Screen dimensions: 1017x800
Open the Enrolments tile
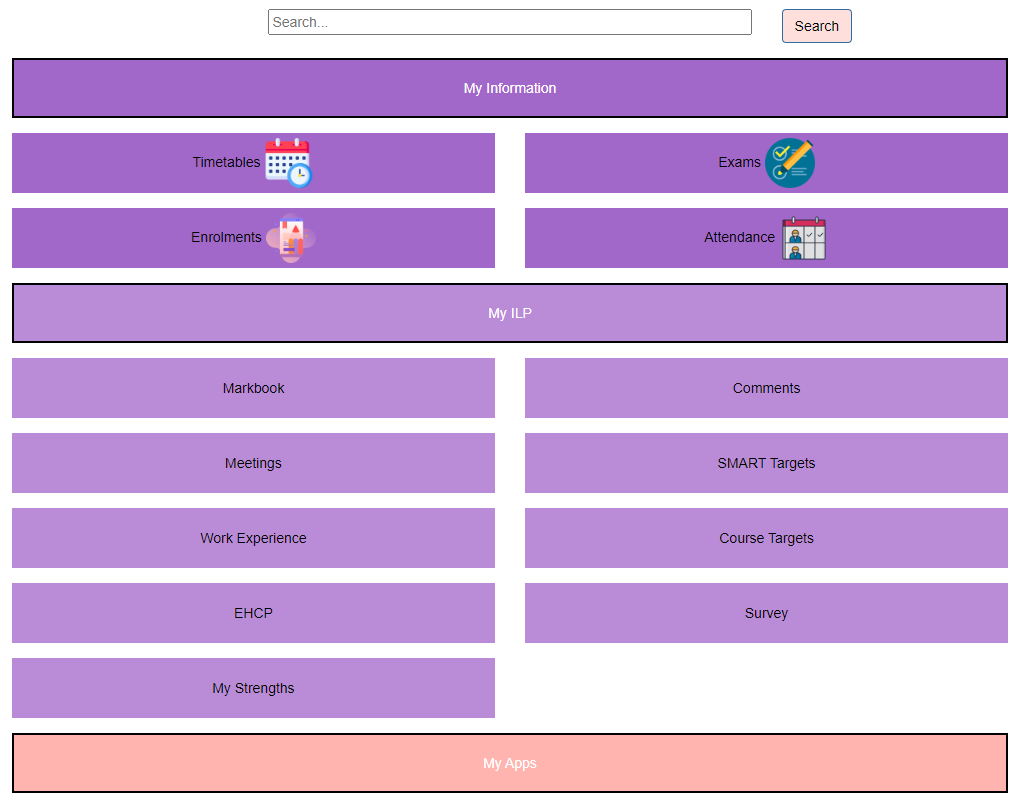pos(253,238)
